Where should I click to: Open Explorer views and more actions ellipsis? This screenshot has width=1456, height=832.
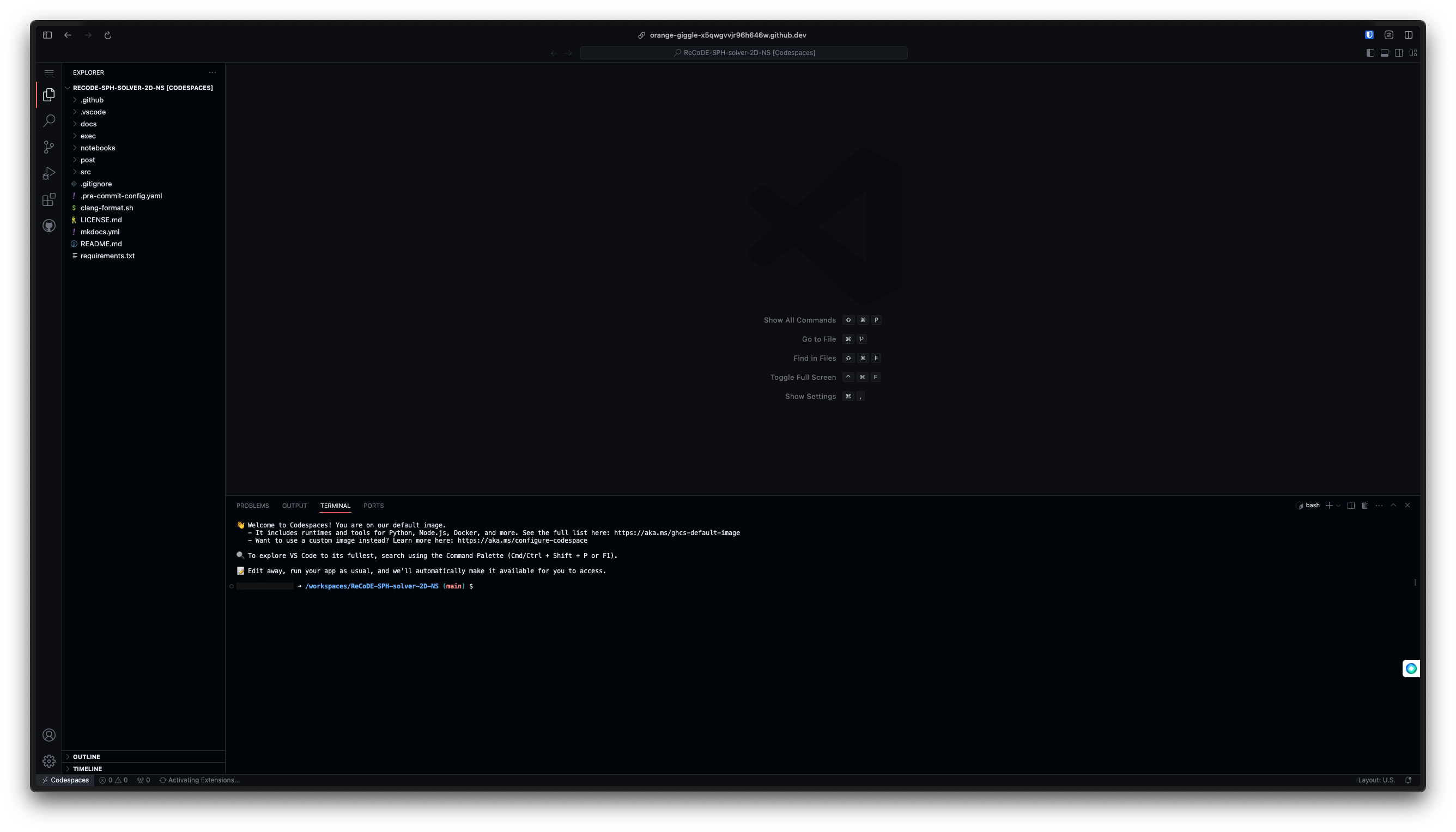(213, 72)
